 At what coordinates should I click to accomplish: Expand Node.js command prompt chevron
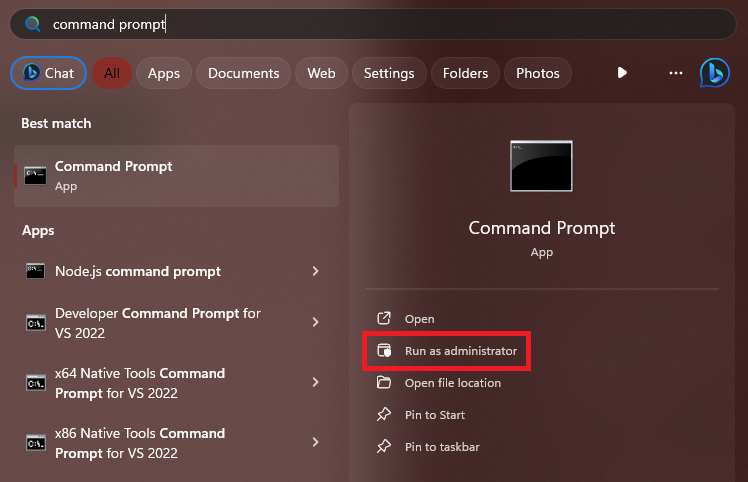pos(316,271)
